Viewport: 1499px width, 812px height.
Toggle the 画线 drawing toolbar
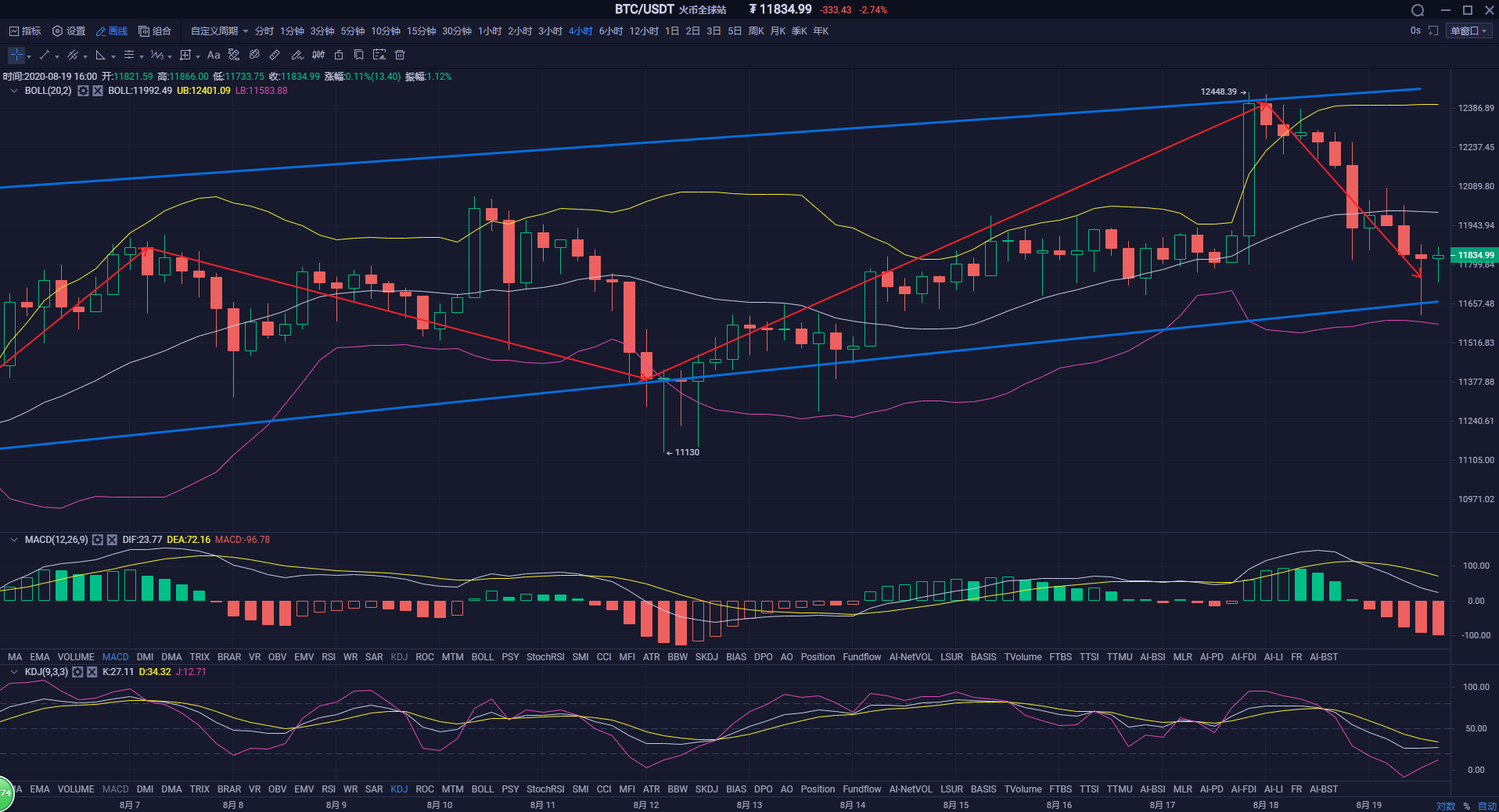[x=112, y=31]
